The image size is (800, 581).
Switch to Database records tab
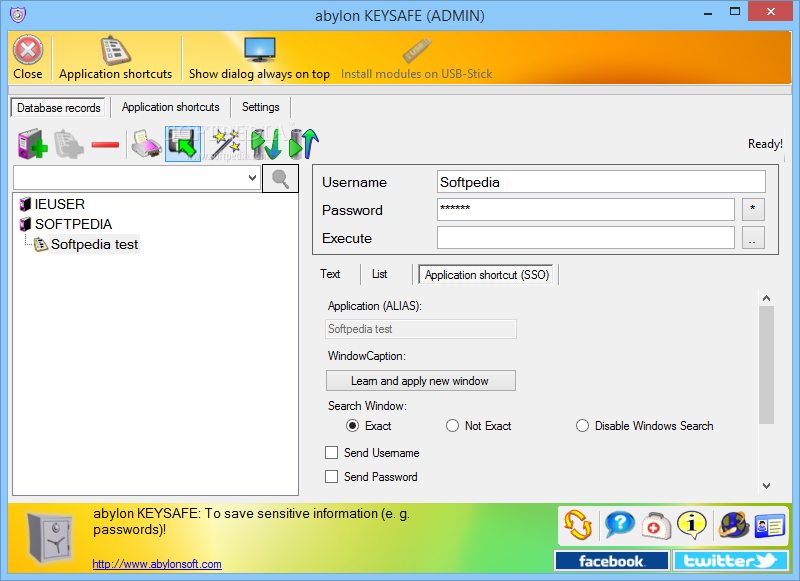[x=59, y=108]
